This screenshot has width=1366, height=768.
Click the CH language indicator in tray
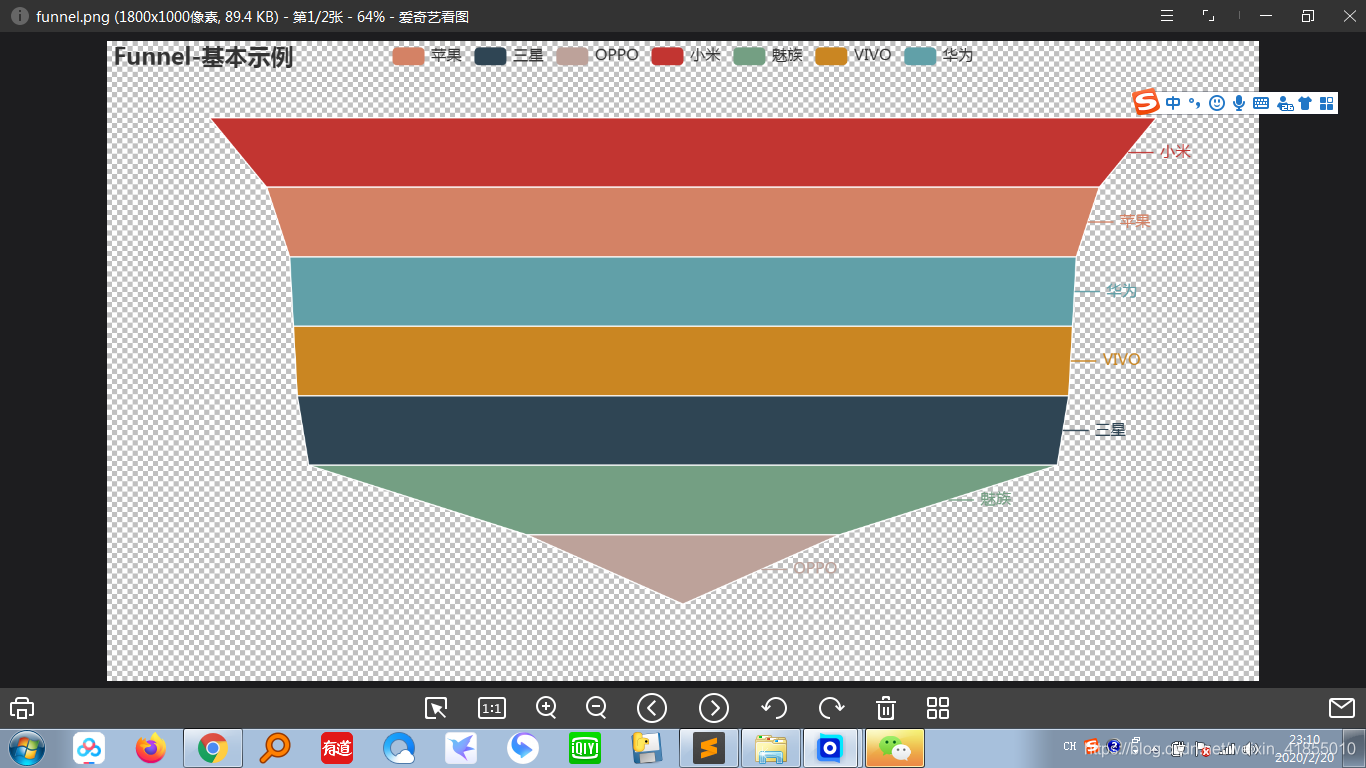[x=1070, y=747]
